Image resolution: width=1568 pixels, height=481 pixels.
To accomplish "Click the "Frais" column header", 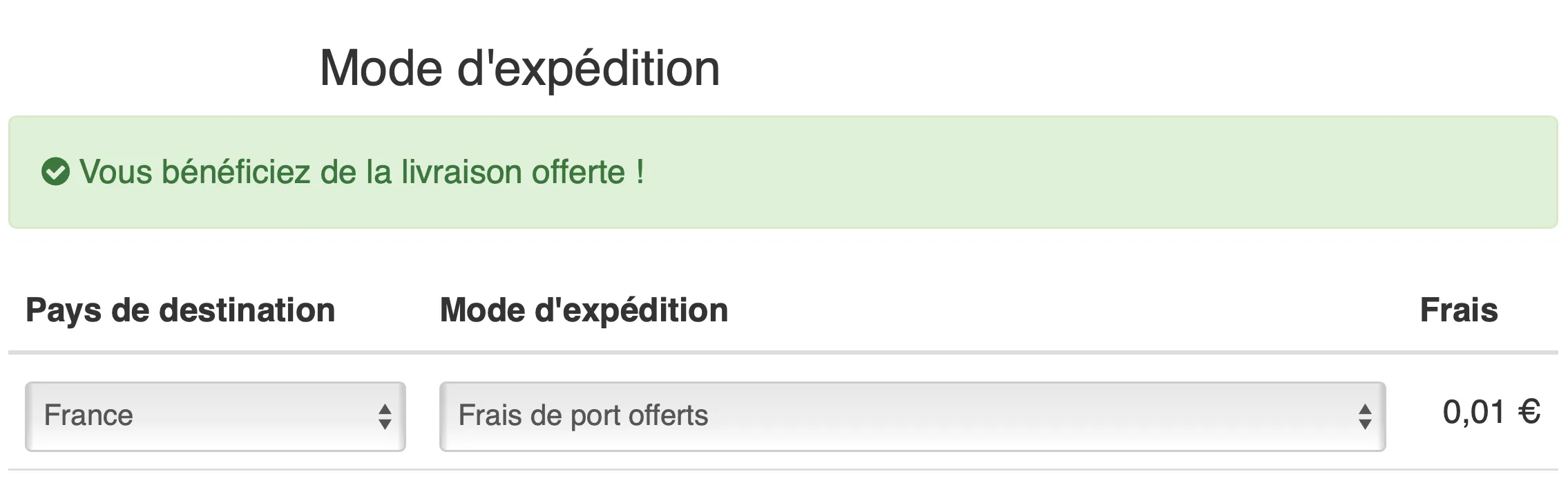I will [1458, 310].
